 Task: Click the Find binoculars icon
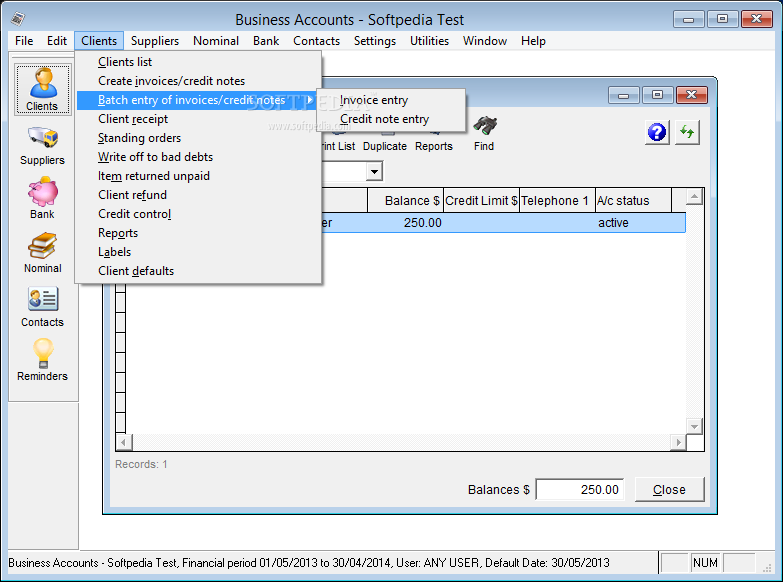484,133
